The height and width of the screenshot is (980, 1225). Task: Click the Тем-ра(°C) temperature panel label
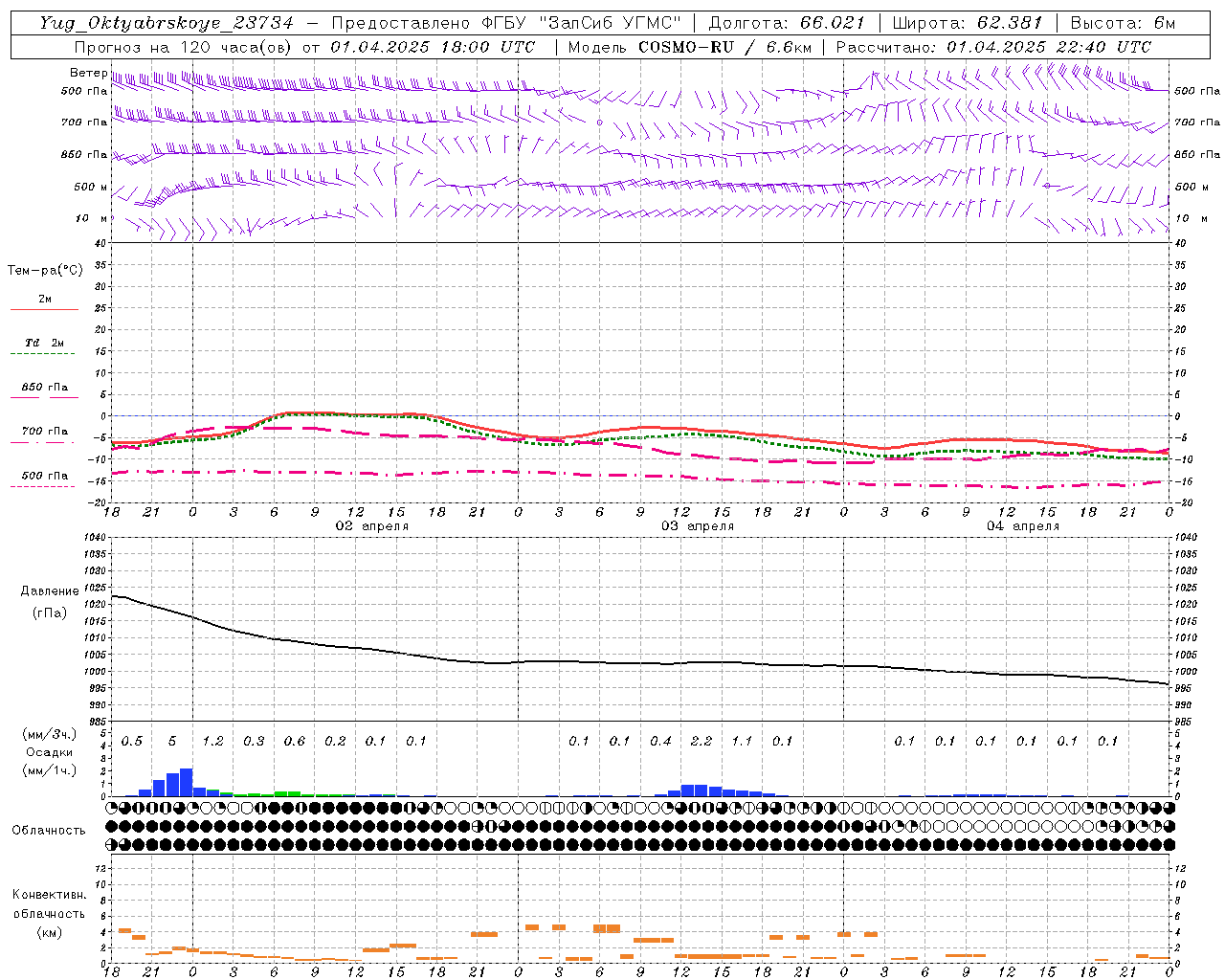point(45,271)
